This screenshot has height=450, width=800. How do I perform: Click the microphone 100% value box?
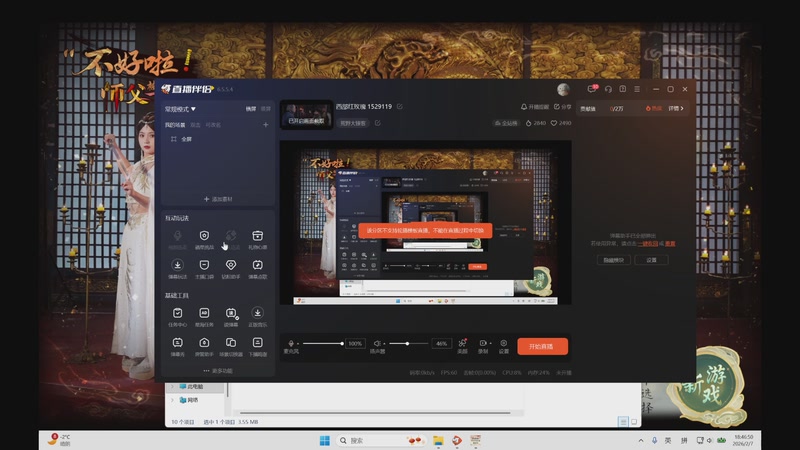(355, 343)
